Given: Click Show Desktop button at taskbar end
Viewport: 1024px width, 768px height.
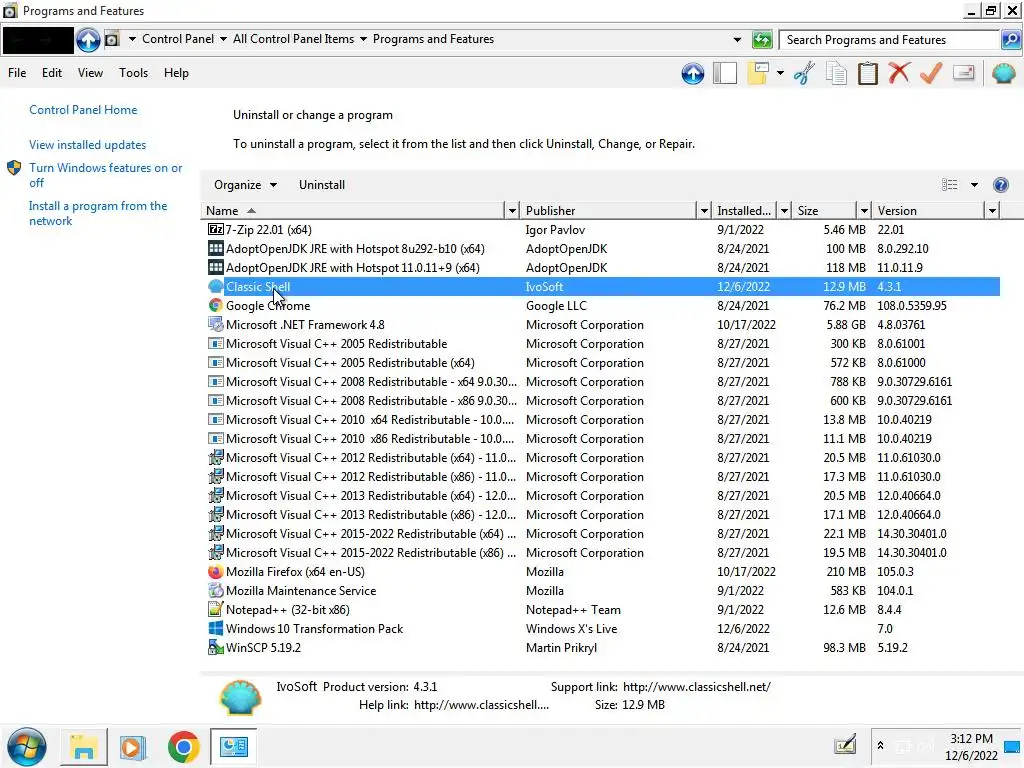Looking at the screenshot, I should (x=1012, y=746).
